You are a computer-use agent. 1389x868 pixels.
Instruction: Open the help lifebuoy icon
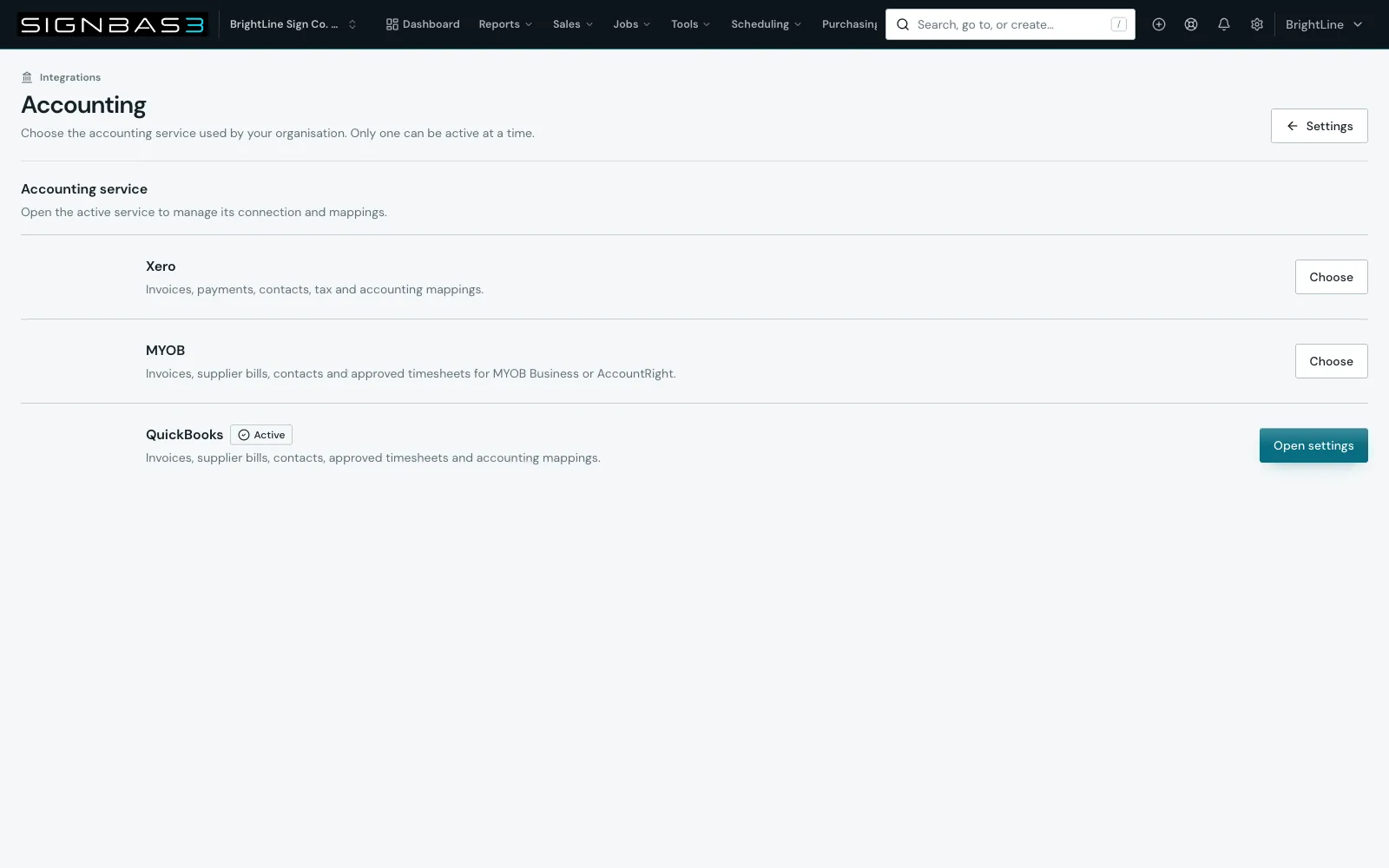(1191, 24)
